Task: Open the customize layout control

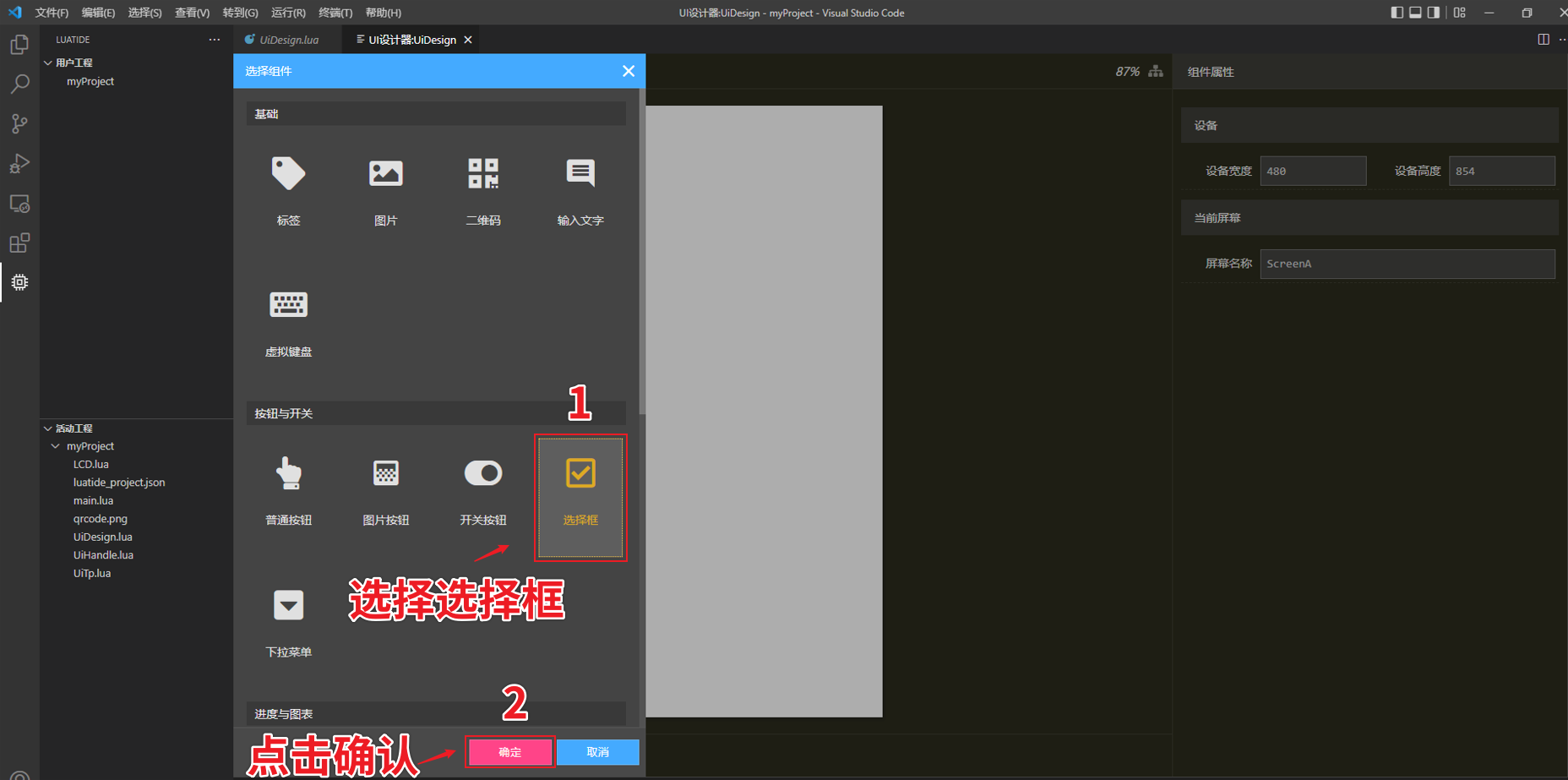Action: [1460, 13]
